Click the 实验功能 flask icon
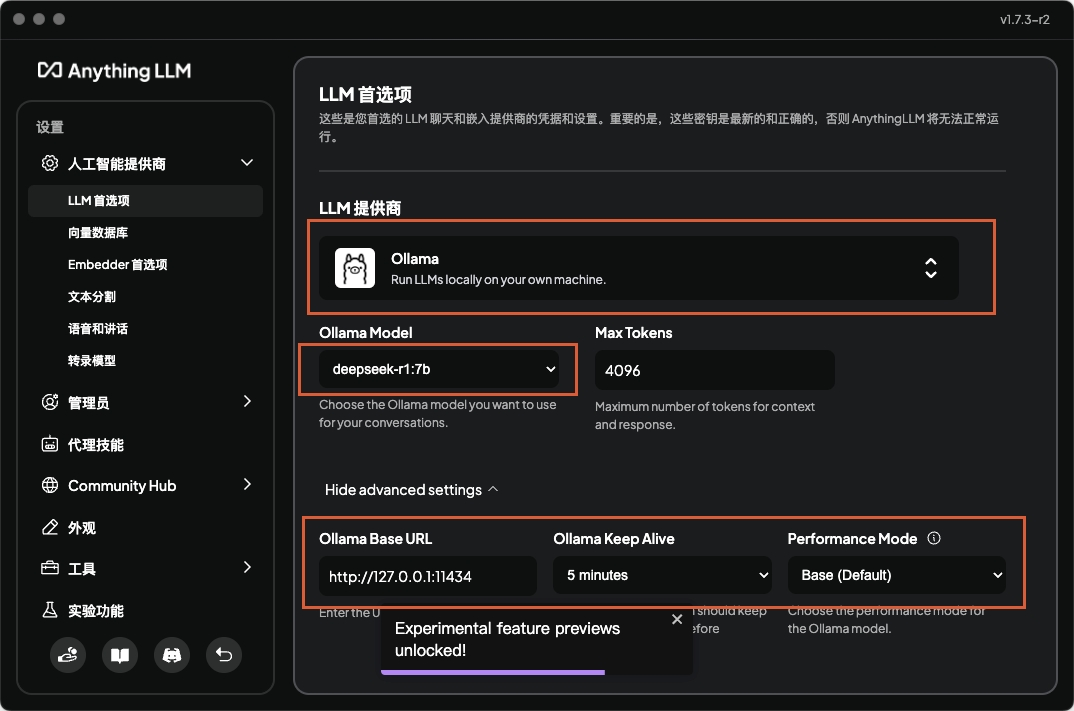The width and height of the screenshot is (1074, 711). tap(50, 610)
